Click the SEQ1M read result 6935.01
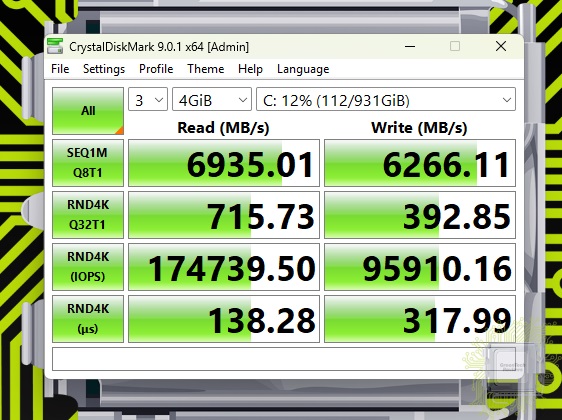This screenshot has height=420, width=562. (x=224, y=163)
